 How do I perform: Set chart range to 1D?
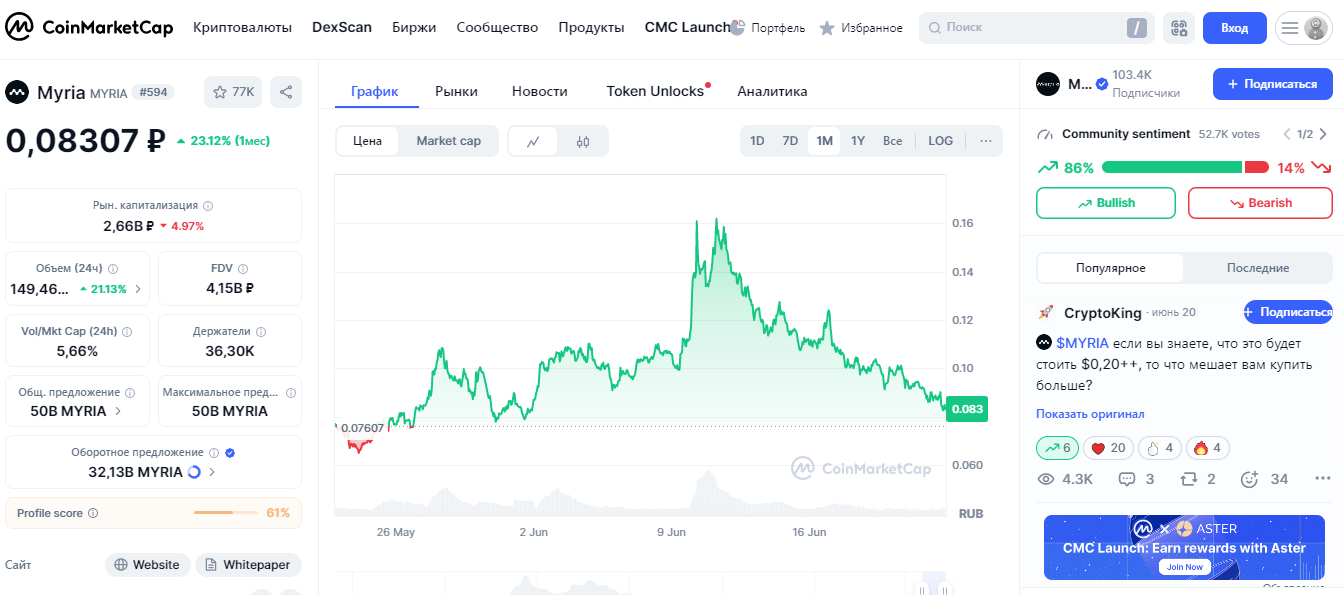point(757,141)
